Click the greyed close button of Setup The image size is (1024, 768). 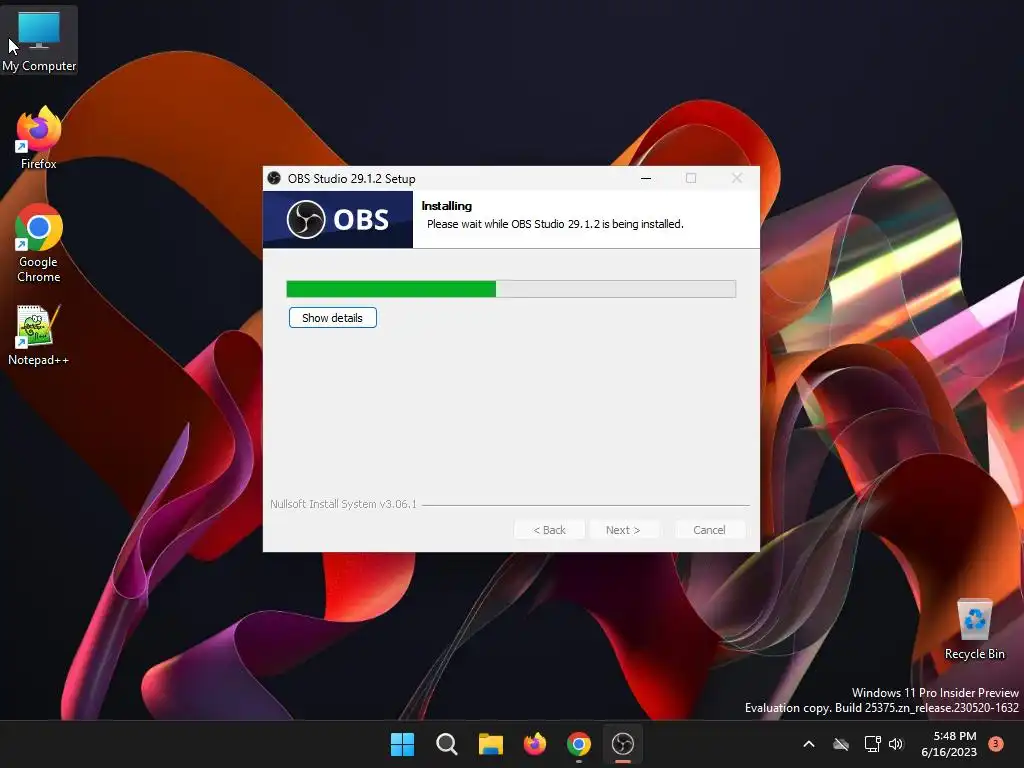point(737,178)
